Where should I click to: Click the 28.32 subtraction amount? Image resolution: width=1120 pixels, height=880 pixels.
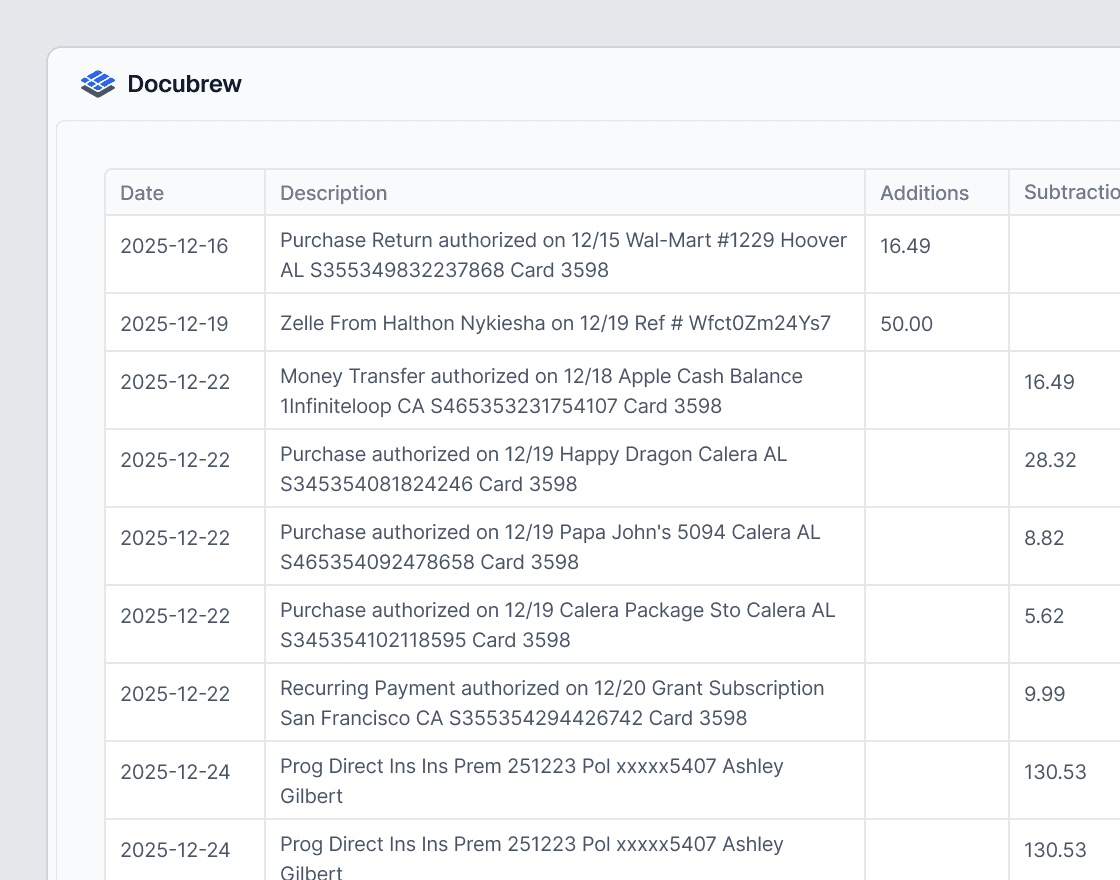click(x=1050, y=459)
